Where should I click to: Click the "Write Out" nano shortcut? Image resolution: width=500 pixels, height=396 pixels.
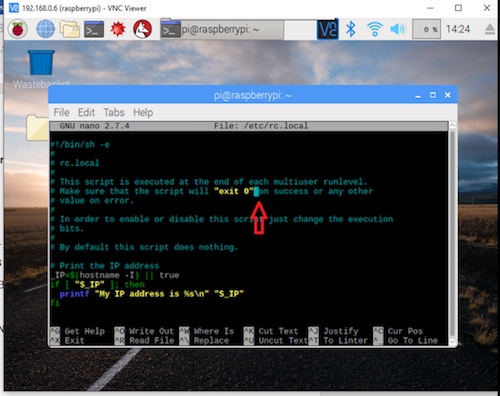[x=151, y=331]
